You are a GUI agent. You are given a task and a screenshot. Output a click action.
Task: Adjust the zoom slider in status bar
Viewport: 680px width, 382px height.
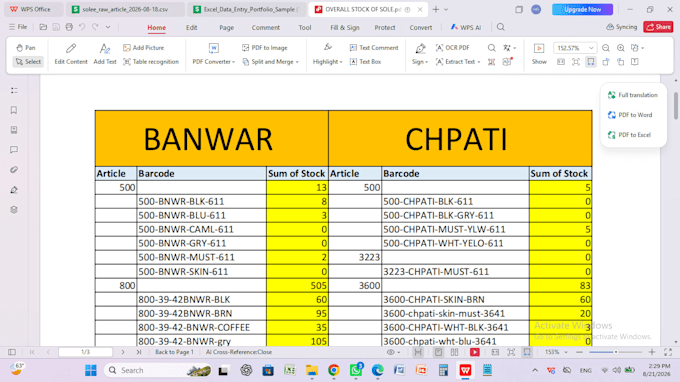615,352
